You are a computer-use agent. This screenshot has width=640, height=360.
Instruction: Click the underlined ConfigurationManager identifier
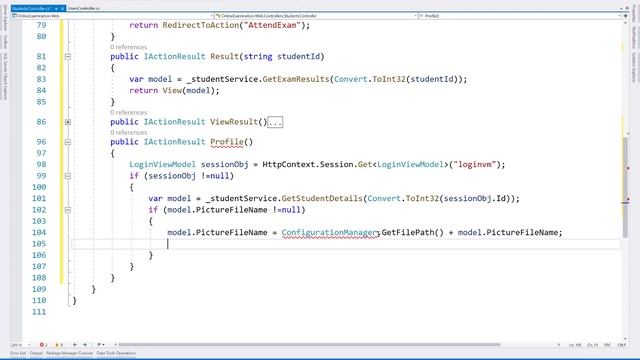[329, 232]
